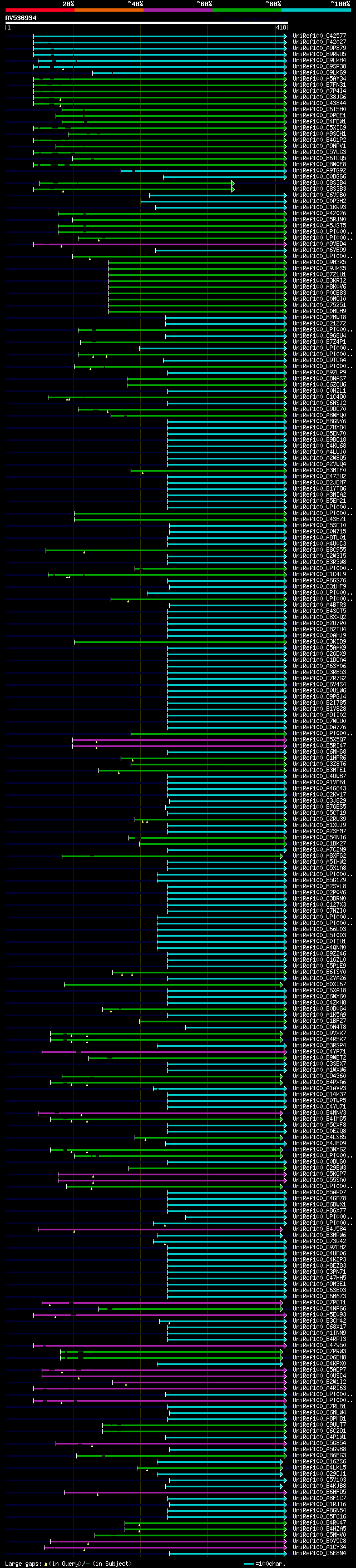Open hit UniRef100_A9P879
356x1568 pixels.
coord(319,48)
